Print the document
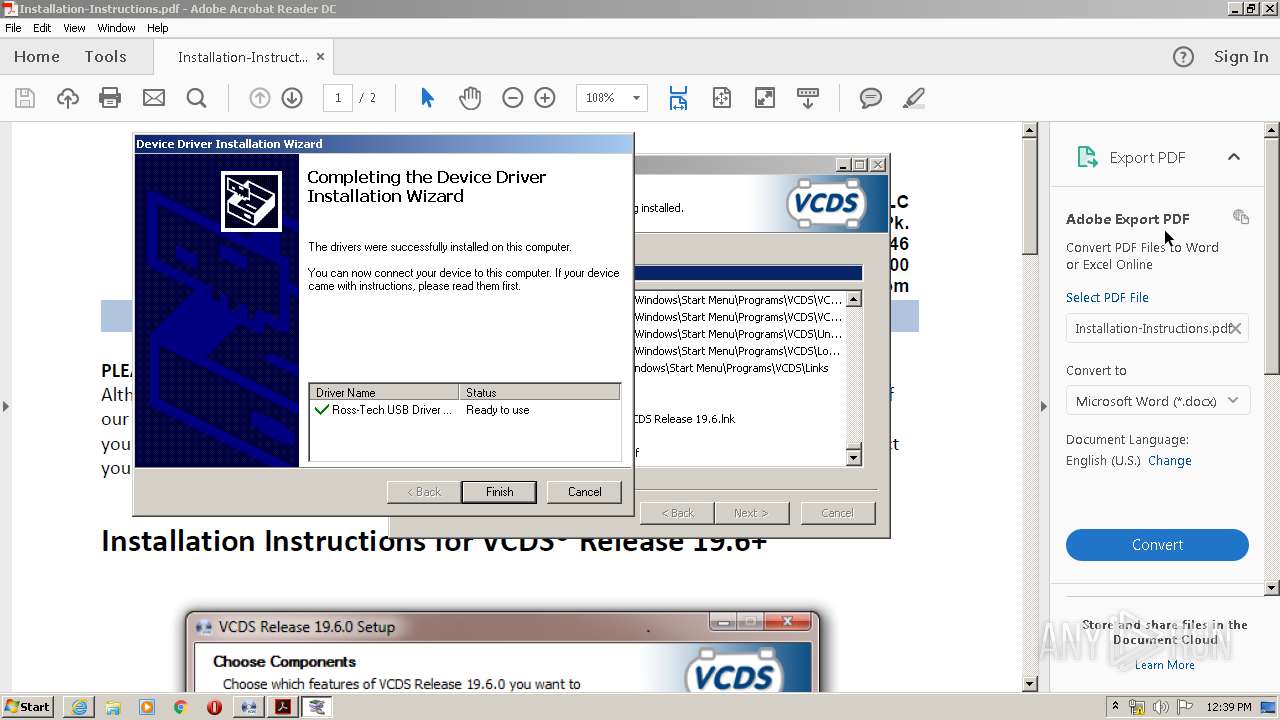Viewport: 1280px width, 720px height. [x=110, y=98]
